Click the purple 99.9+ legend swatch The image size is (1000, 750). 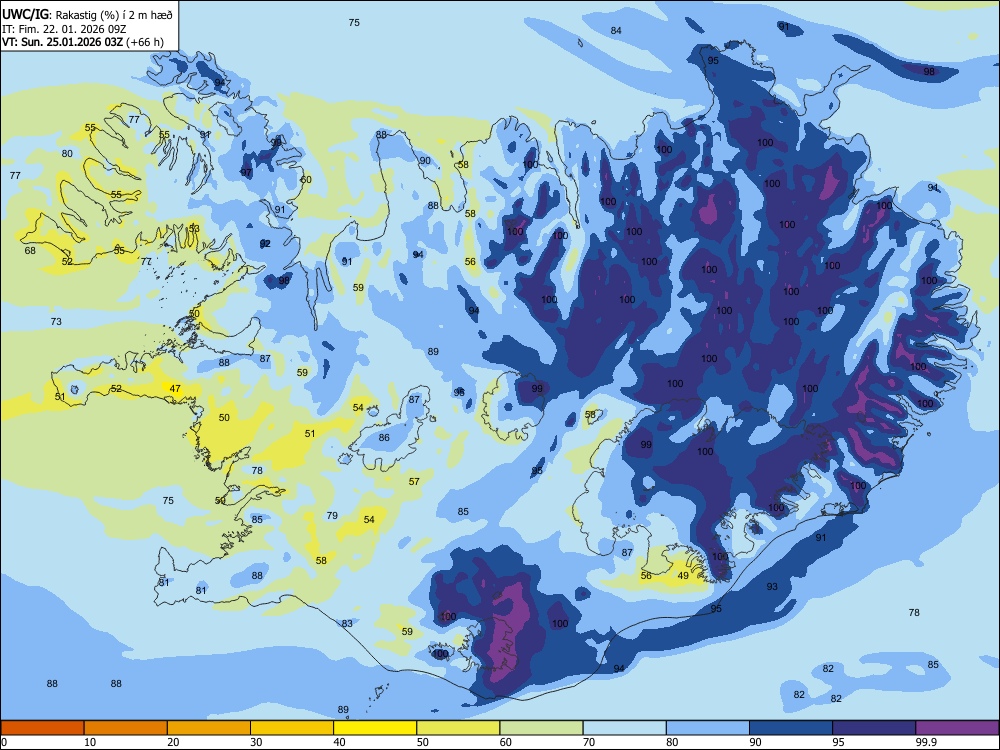[957, 728]
